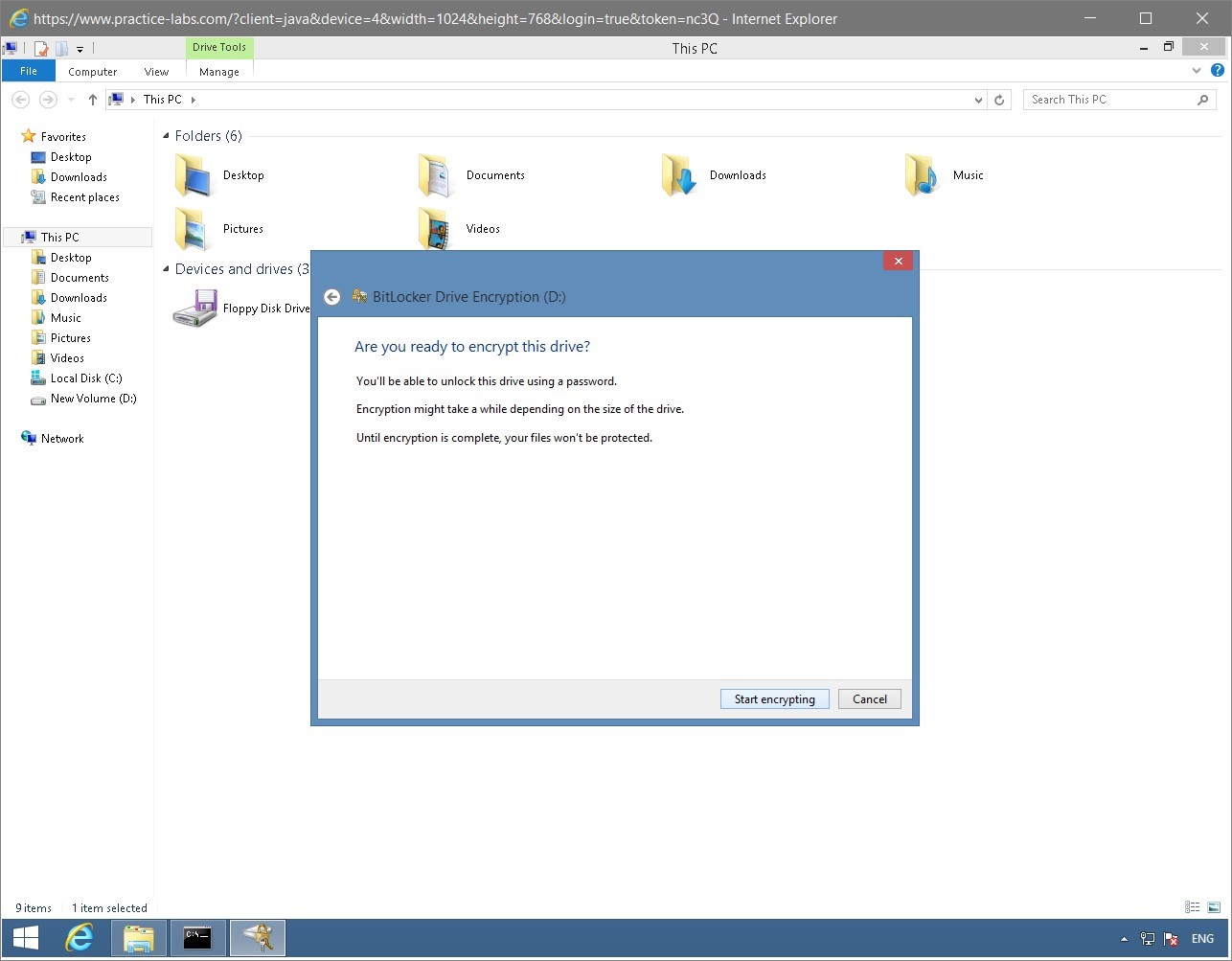Click the Properties icon in the Quick Access Toolbar
The image size is (1232, 961).
(41, 48)
